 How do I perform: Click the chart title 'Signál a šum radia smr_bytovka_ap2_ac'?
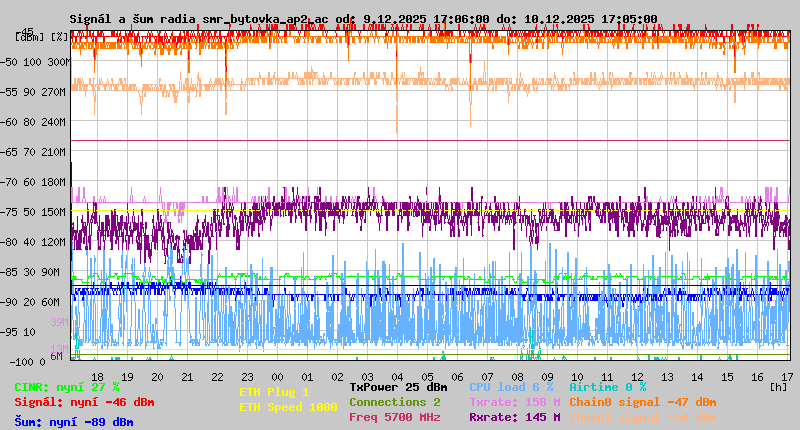[x=199, y=19]
